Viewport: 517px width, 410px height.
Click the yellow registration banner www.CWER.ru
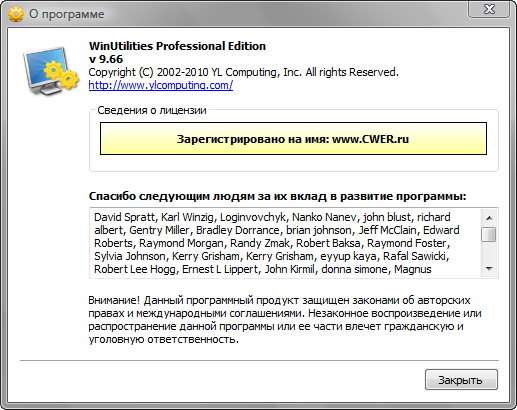point(293,139)
